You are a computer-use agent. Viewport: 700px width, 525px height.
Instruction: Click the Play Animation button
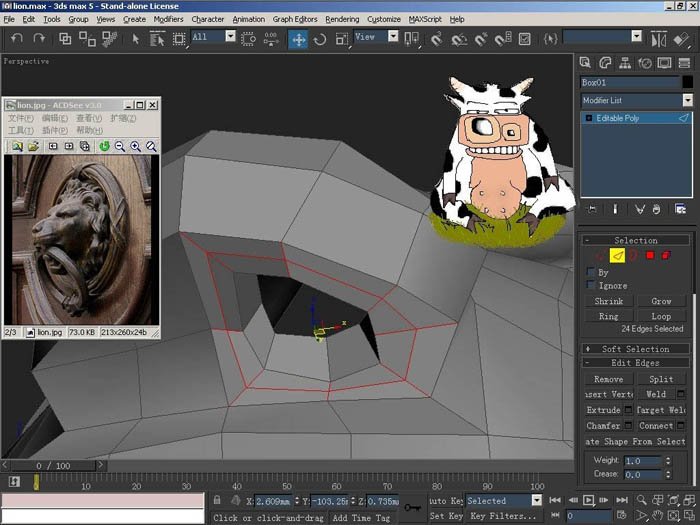588,500
